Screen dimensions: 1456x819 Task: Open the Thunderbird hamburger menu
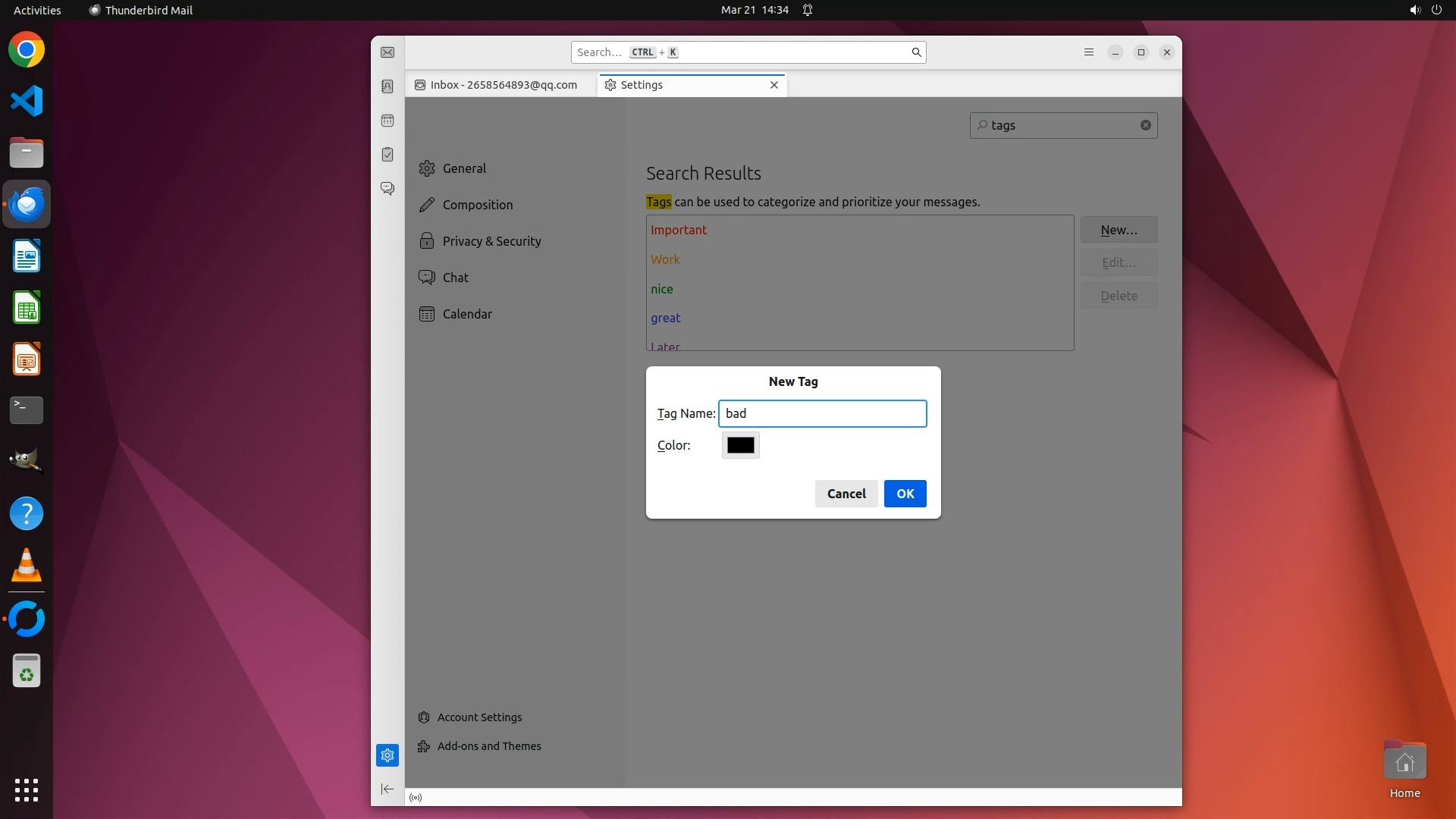1089,52
